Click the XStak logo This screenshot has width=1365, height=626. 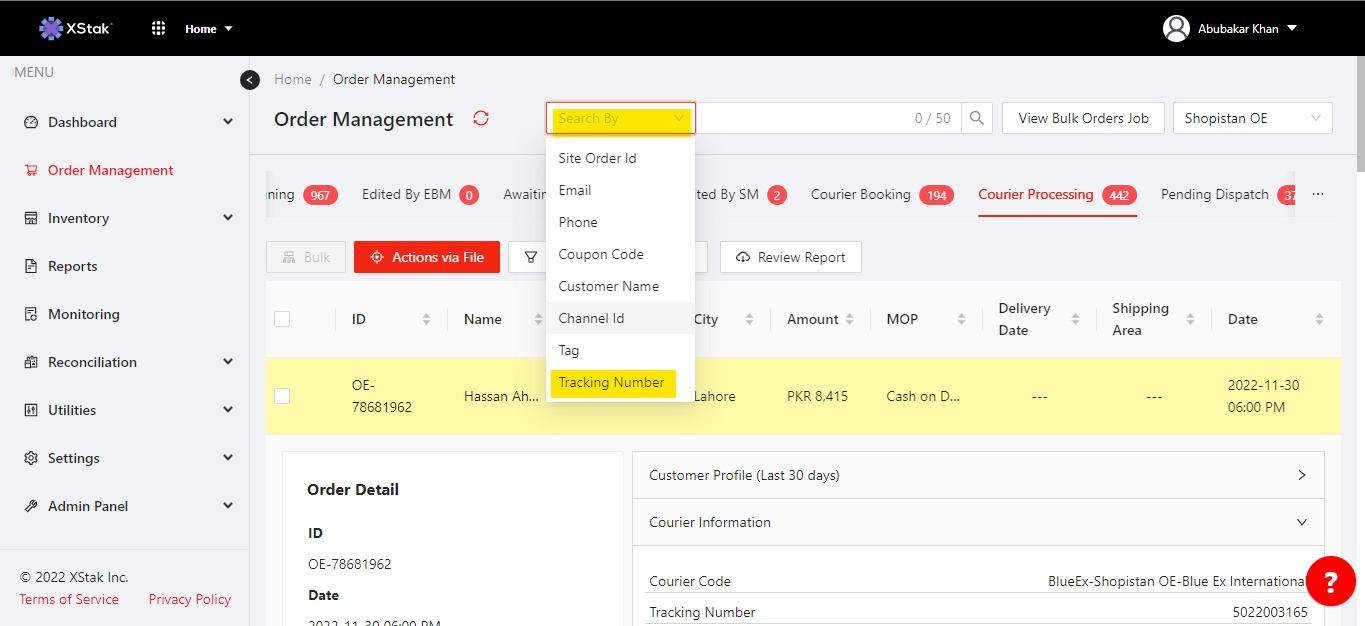pos(76,28)
